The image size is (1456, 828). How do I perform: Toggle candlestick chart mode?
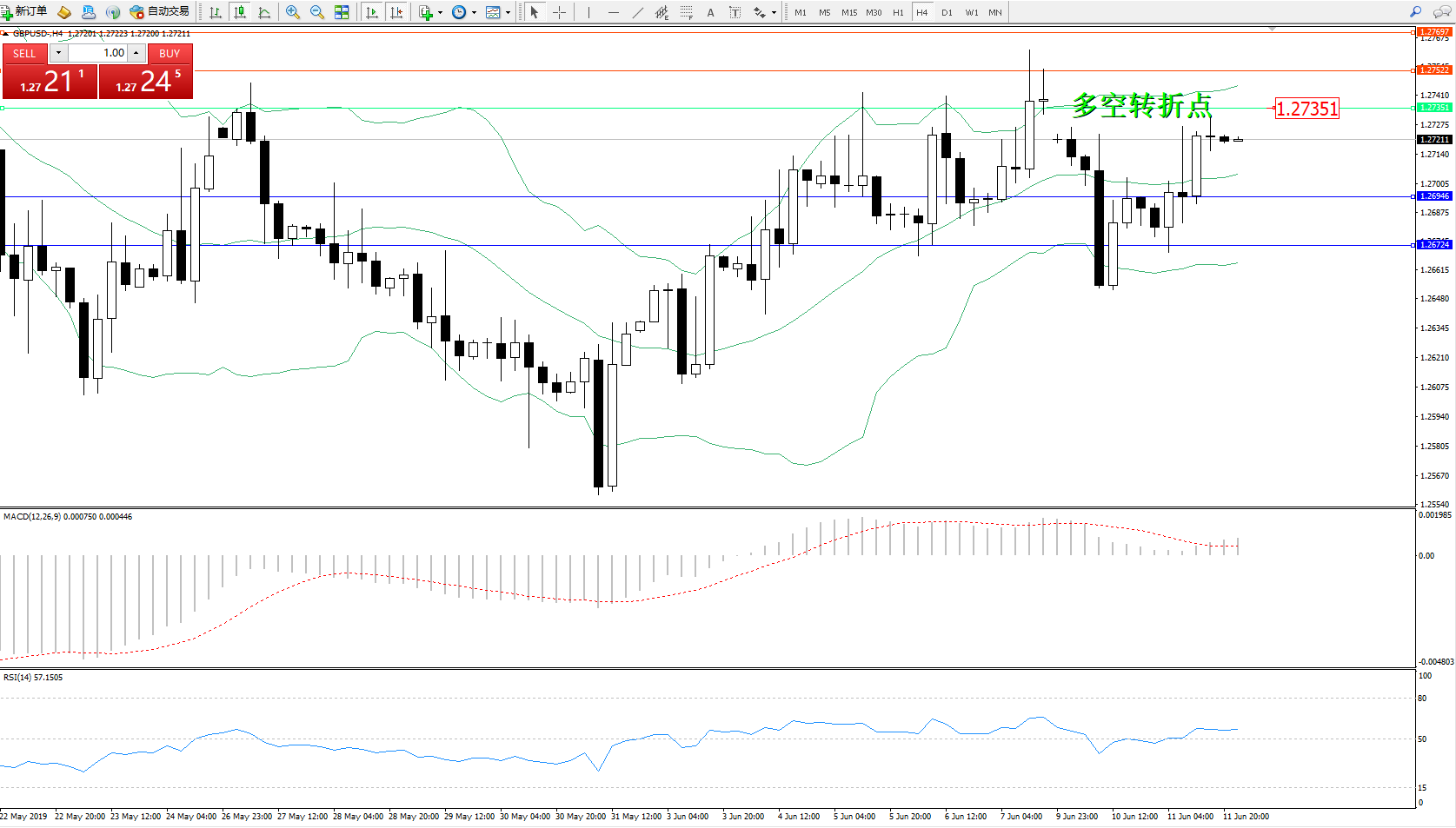click(240, 12)
